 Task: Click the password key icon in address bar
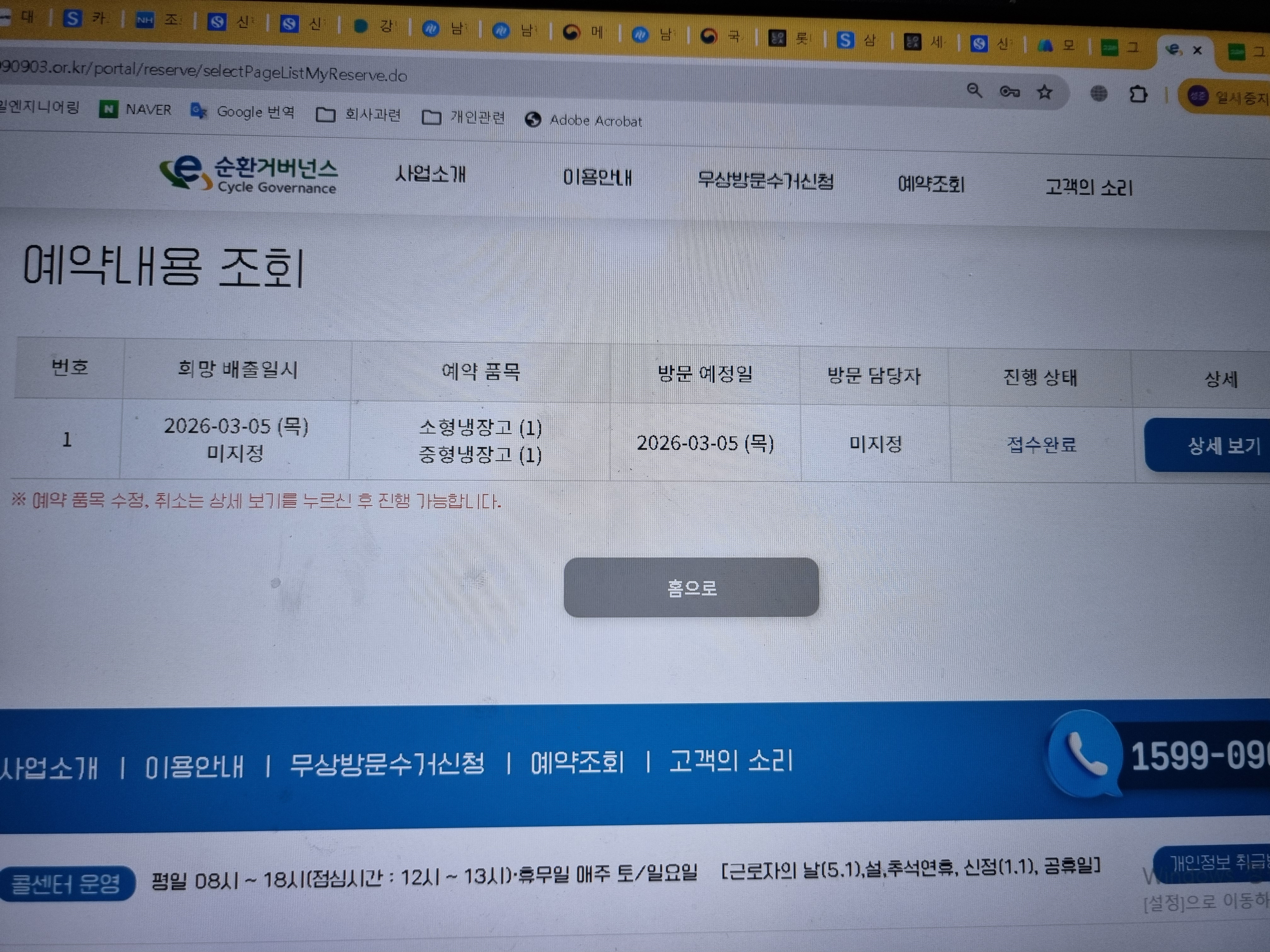tap(1009, 91)
